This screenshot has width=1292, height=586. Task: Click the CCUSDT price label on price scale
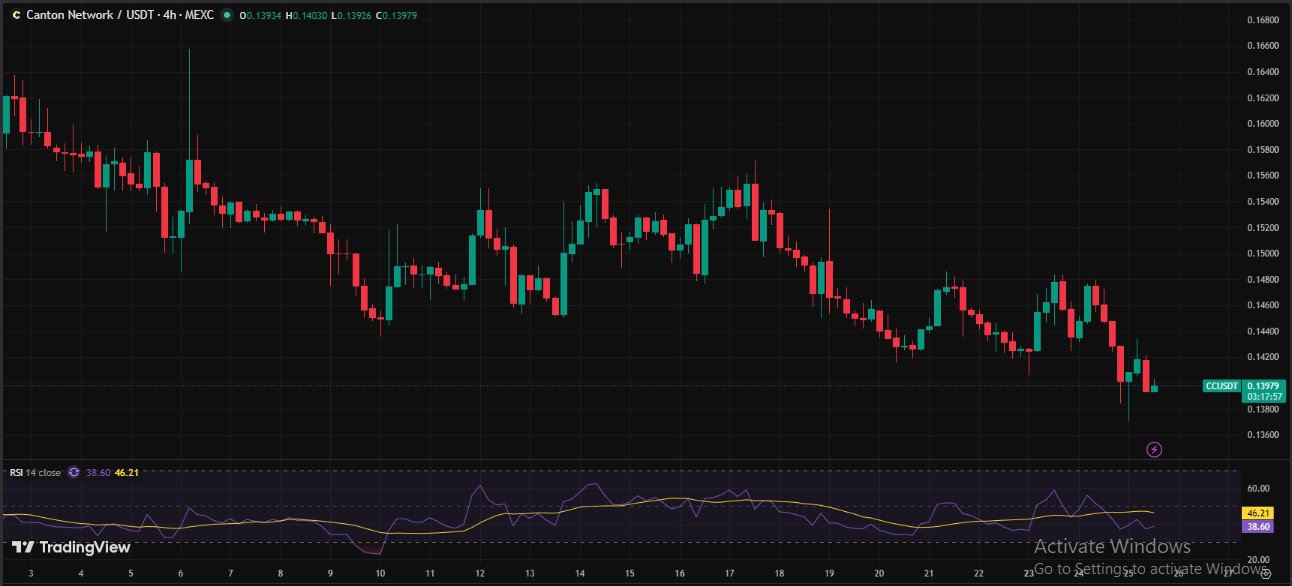pos(1222,386)
